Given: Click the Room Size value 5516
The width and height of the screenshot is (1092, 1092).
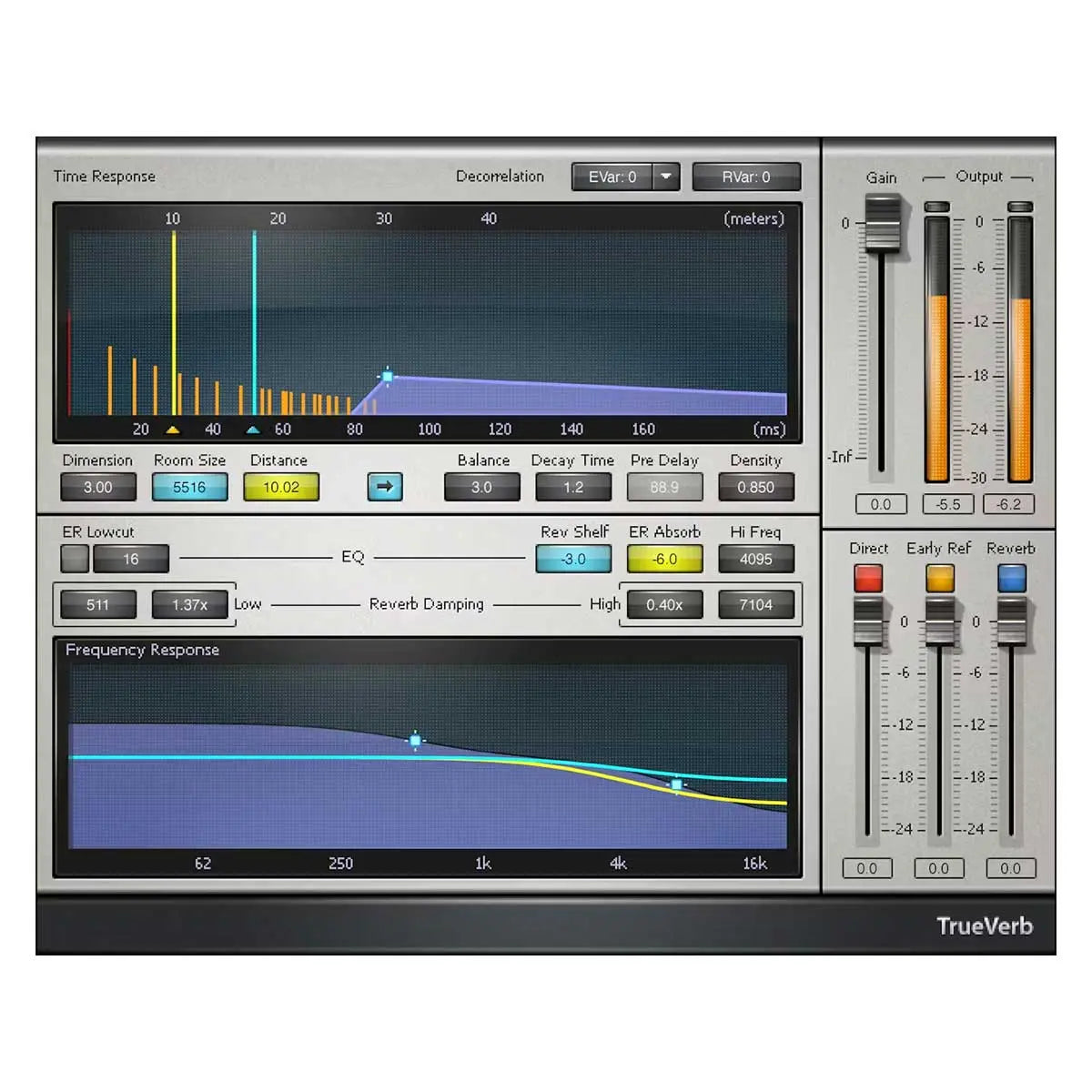Looking at the screenshot, I should [189, 487].
